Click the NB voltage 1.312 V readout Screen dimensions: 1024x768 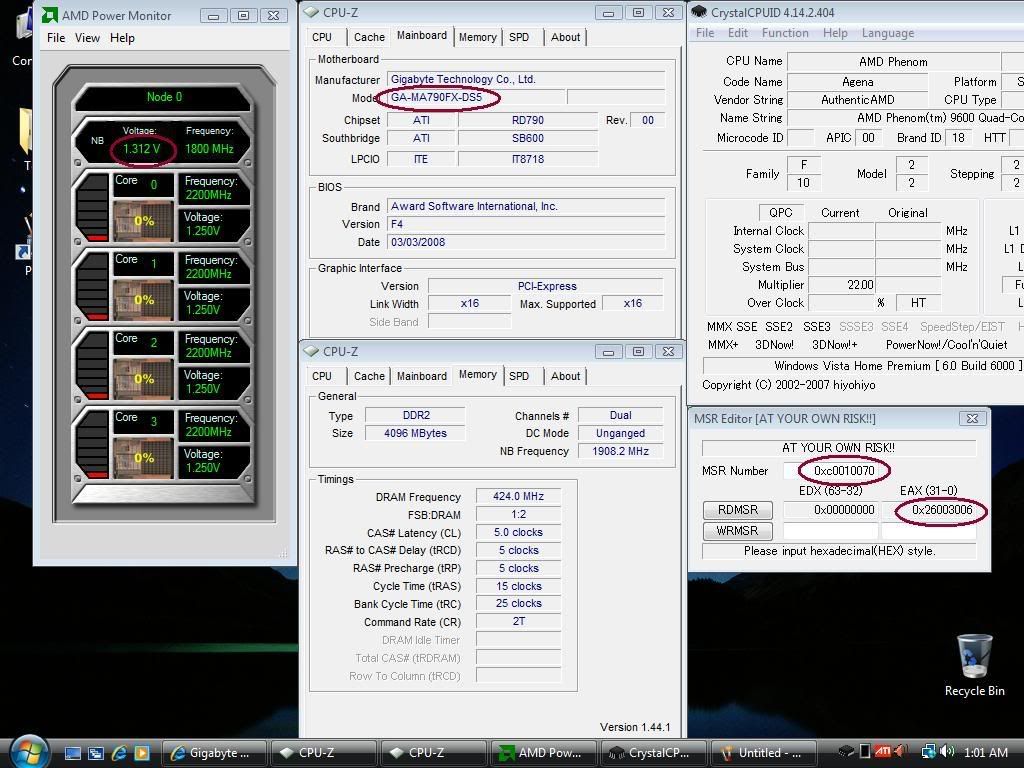pyautogui.click(x=142, y=149)
